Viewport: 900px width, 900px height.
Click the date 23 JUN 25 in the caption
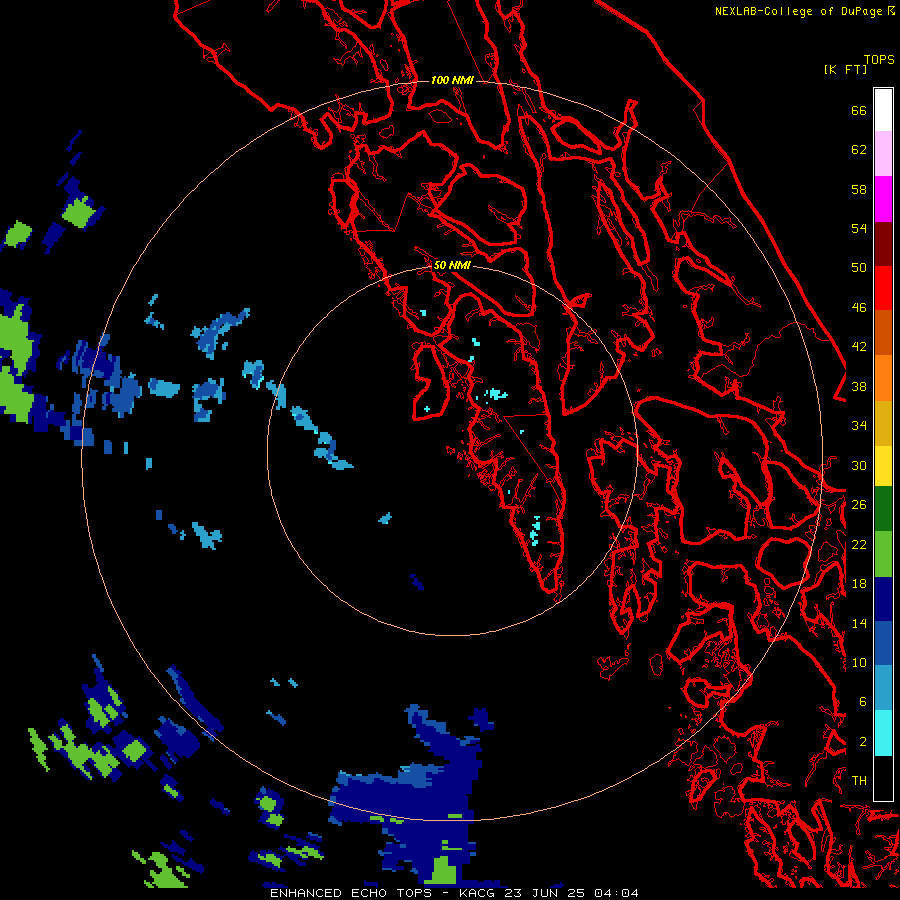click(x=545, y=893)
